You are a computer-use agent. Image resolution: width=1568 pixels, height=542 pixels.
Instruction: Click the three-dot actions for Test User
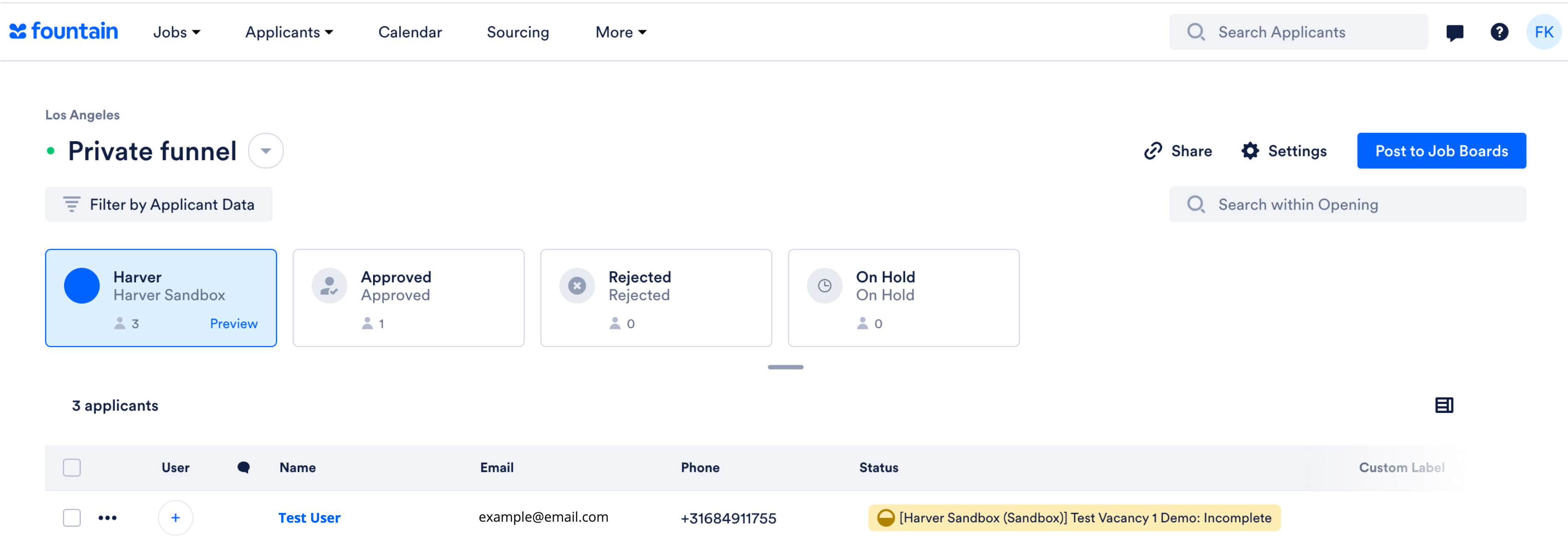coord(107,518)
